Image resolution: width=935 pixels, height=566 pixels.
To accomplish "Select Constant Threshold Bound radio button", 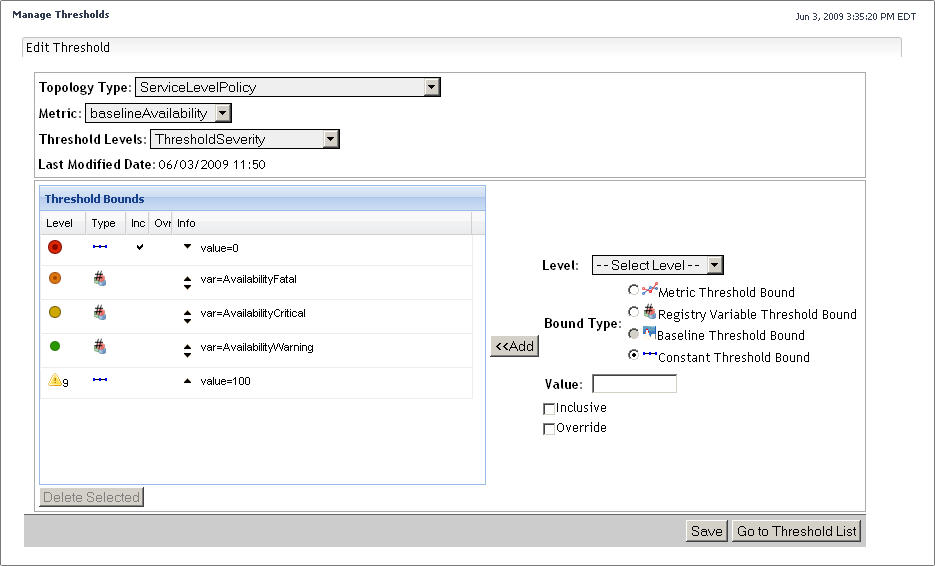I will (x=633, y=354).
